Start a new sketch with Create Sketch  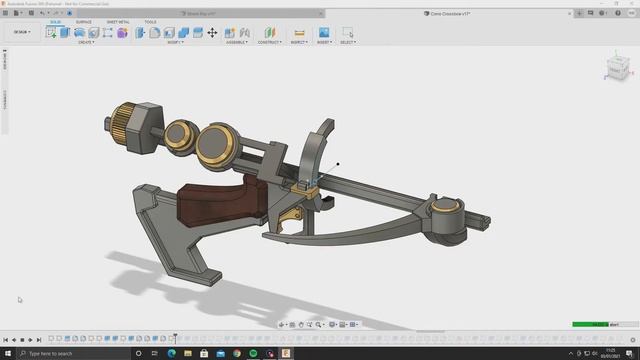[51, 33]
